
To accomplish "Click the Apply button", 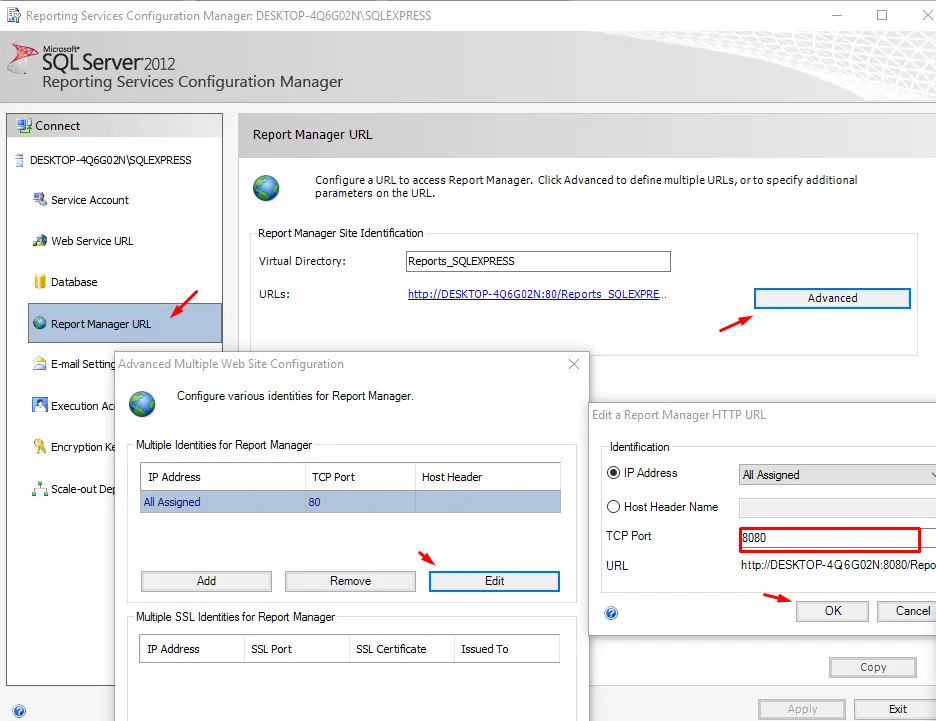I will click(802, 709).
